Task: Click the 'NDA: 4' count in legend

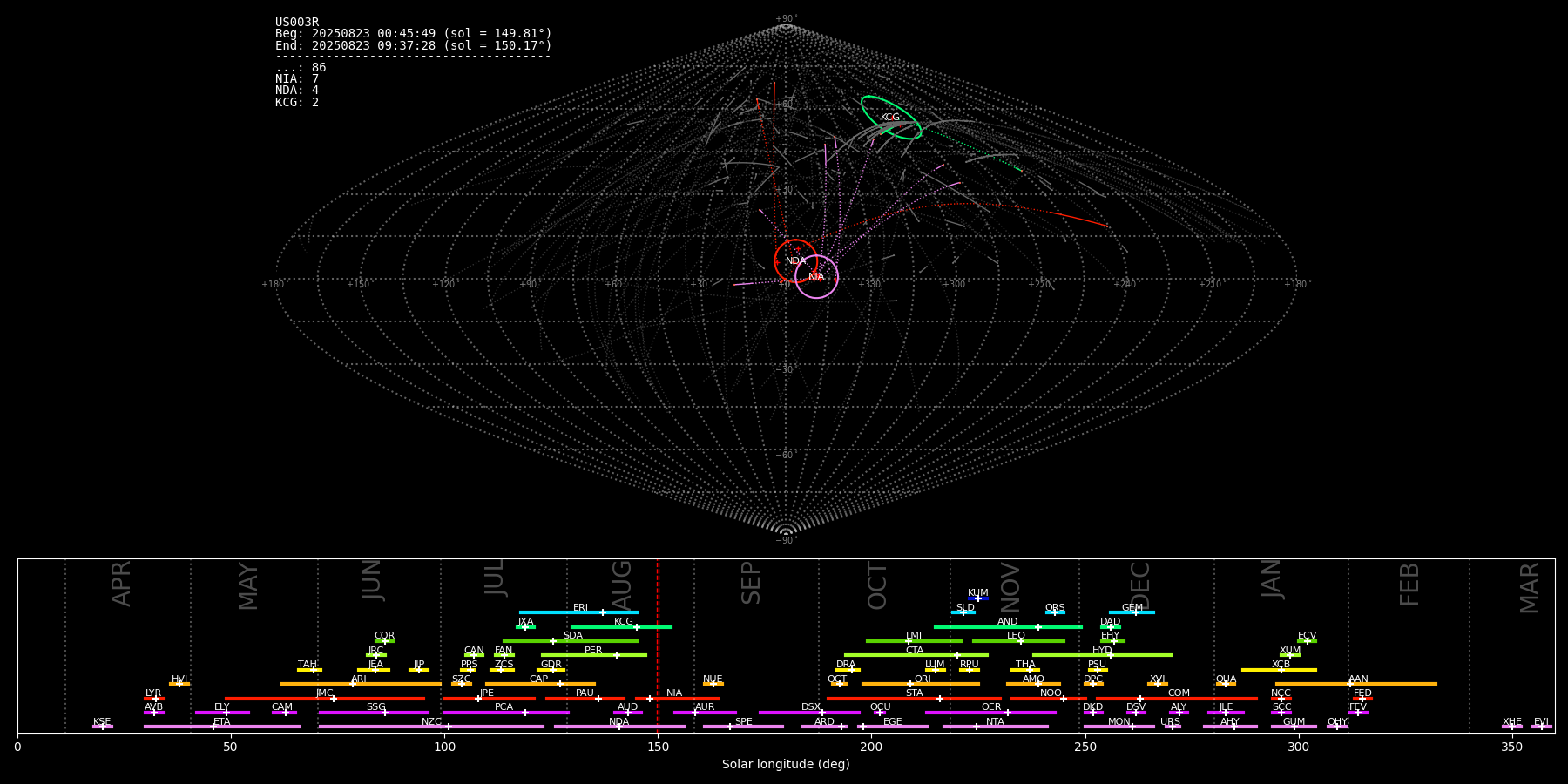Action: click(x=297, y=91)
